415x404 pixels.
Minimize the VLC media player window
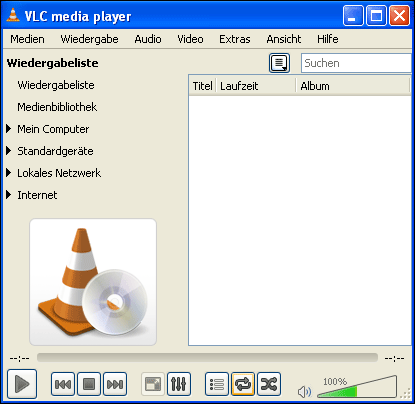(x=353, y=15)
